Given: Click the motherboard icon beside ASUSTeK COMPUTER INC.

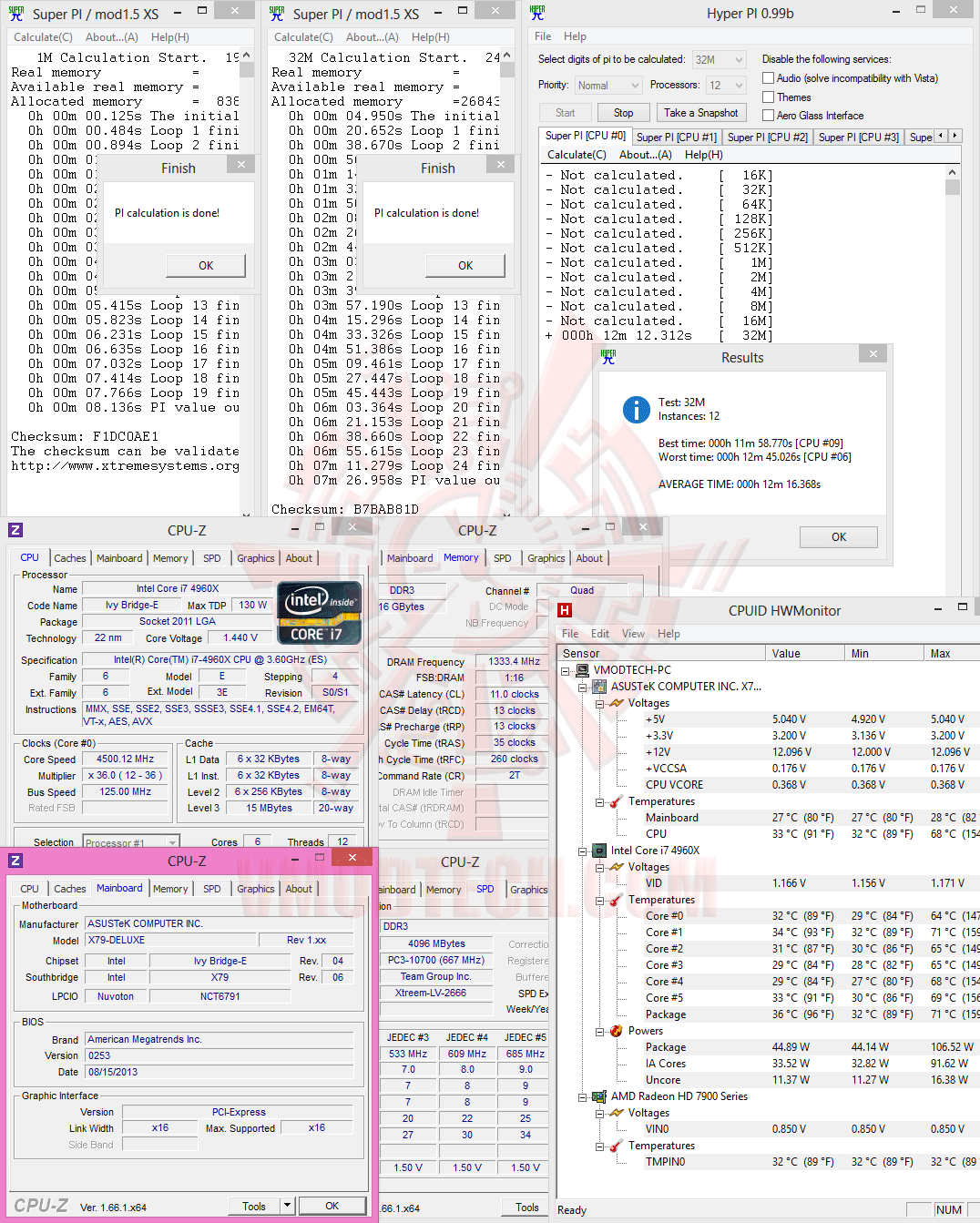Looking at the screenshot, I should coord(599,687).
